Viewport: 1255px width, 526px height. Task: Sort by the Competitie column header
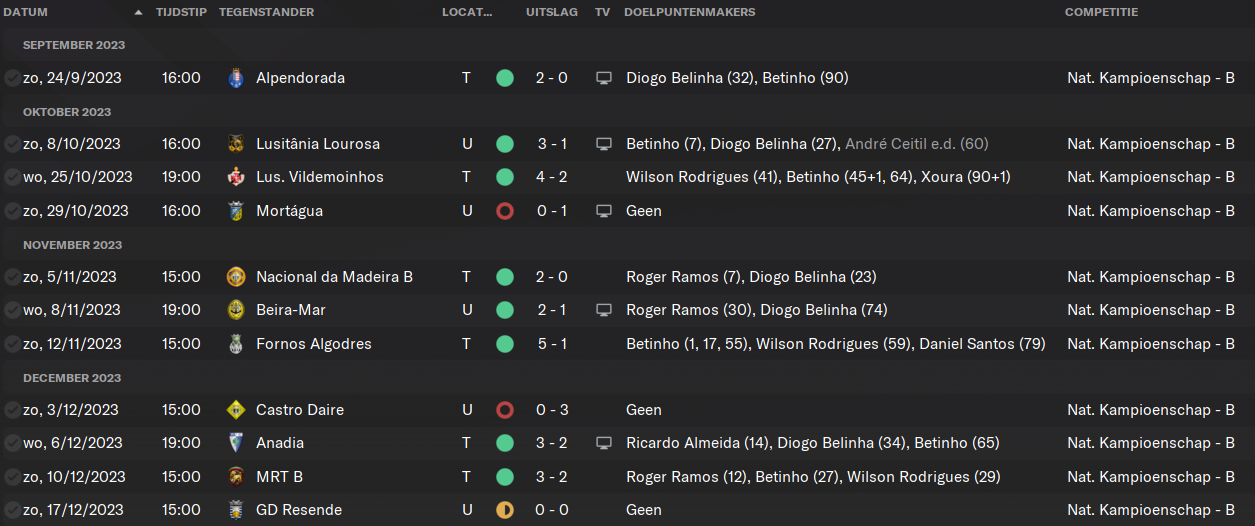pos(1101,12)
